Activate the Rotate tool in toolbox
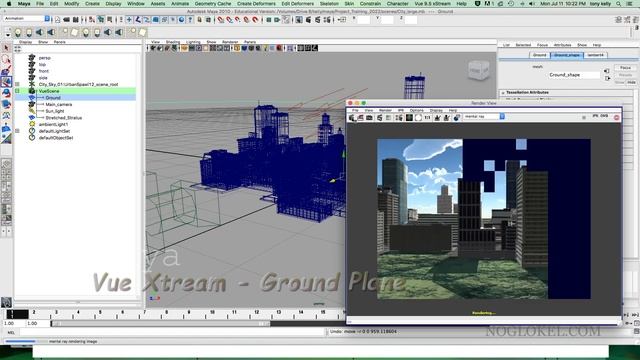The height and width of the screenshot is (360, 640). pyautogui.click(x=6, y=93)
